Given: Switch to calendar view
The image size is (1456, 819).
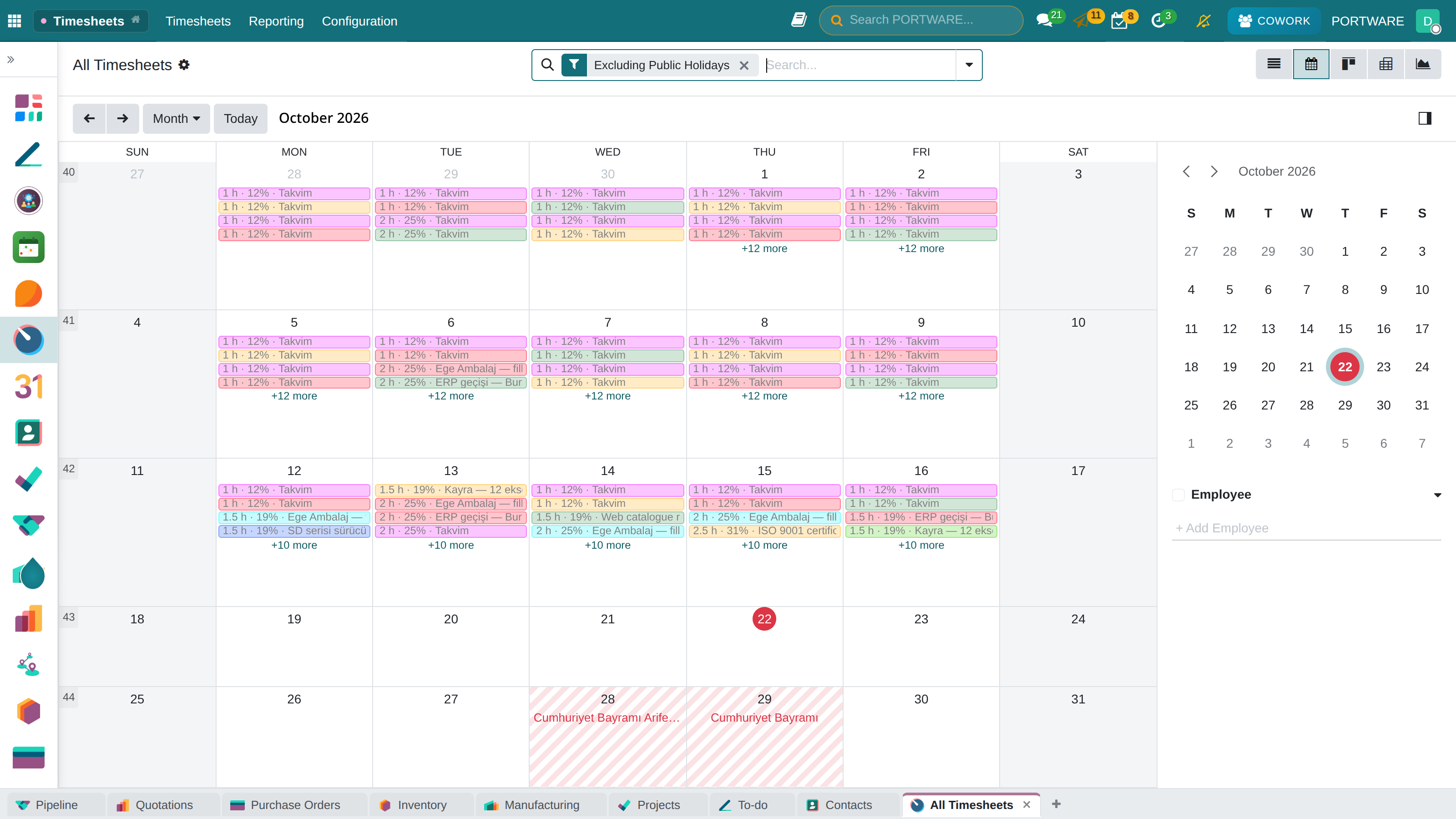Looking at the screenshot, I should pyautogui.click(x=1311, y=64).
